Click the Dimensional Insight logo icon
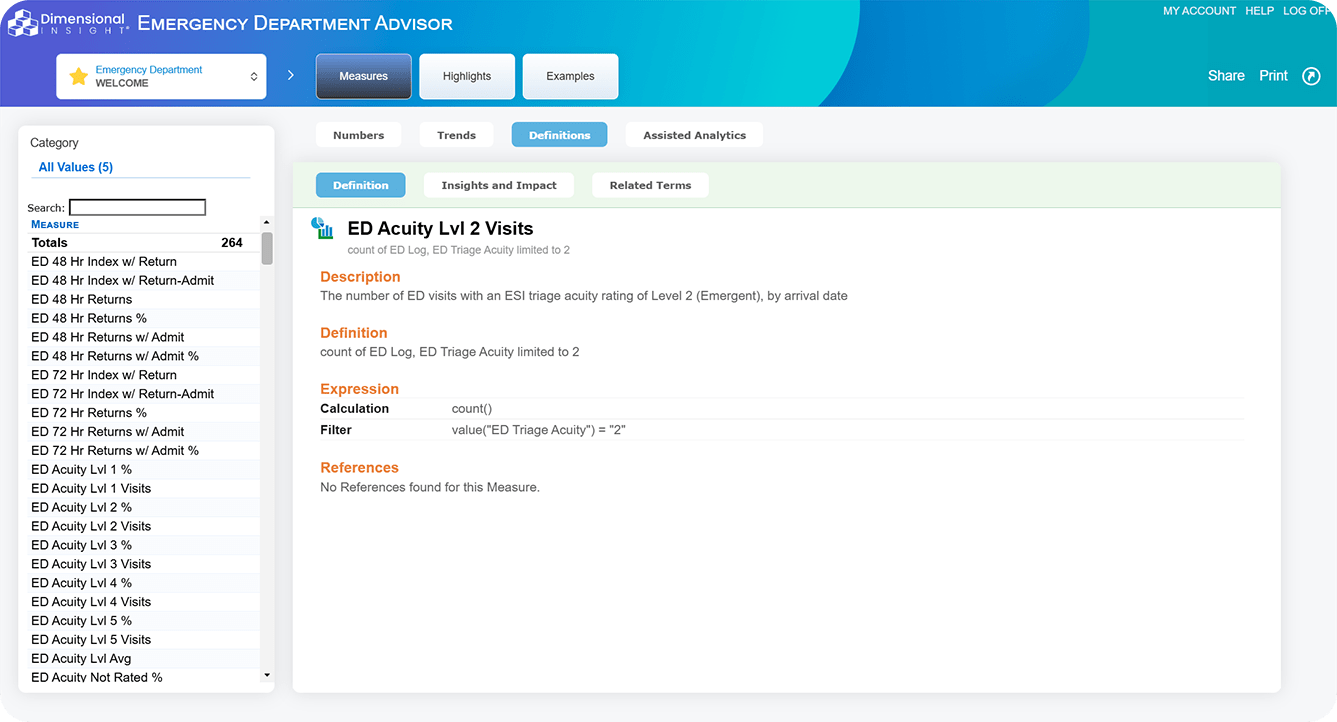This screenshot has height=722, width=1337. coord(23,23)
